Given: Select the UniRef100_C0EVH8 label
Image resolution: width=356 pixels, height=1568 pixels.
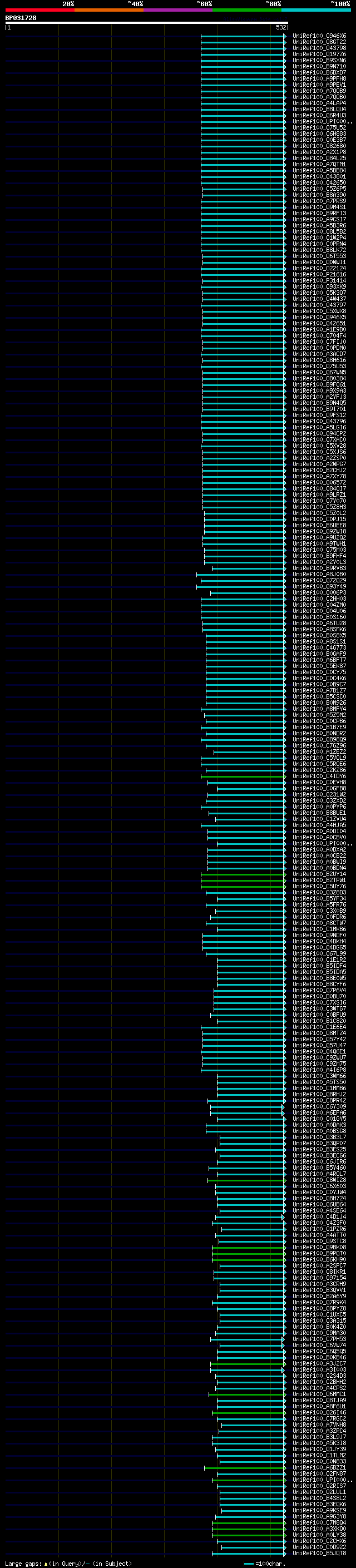Looking at the screenshot, I should tap(319, 783).
